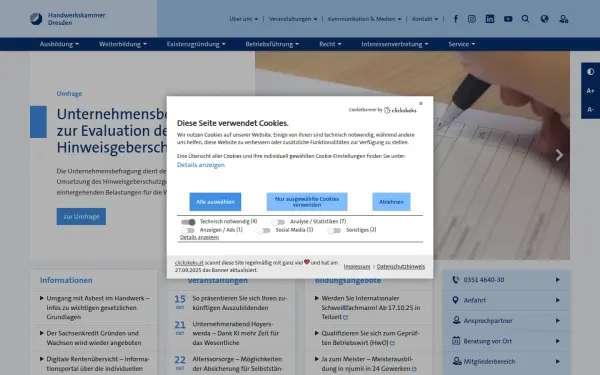Click the member login user icon
This screenshot has height=375, width=600.
563,19
